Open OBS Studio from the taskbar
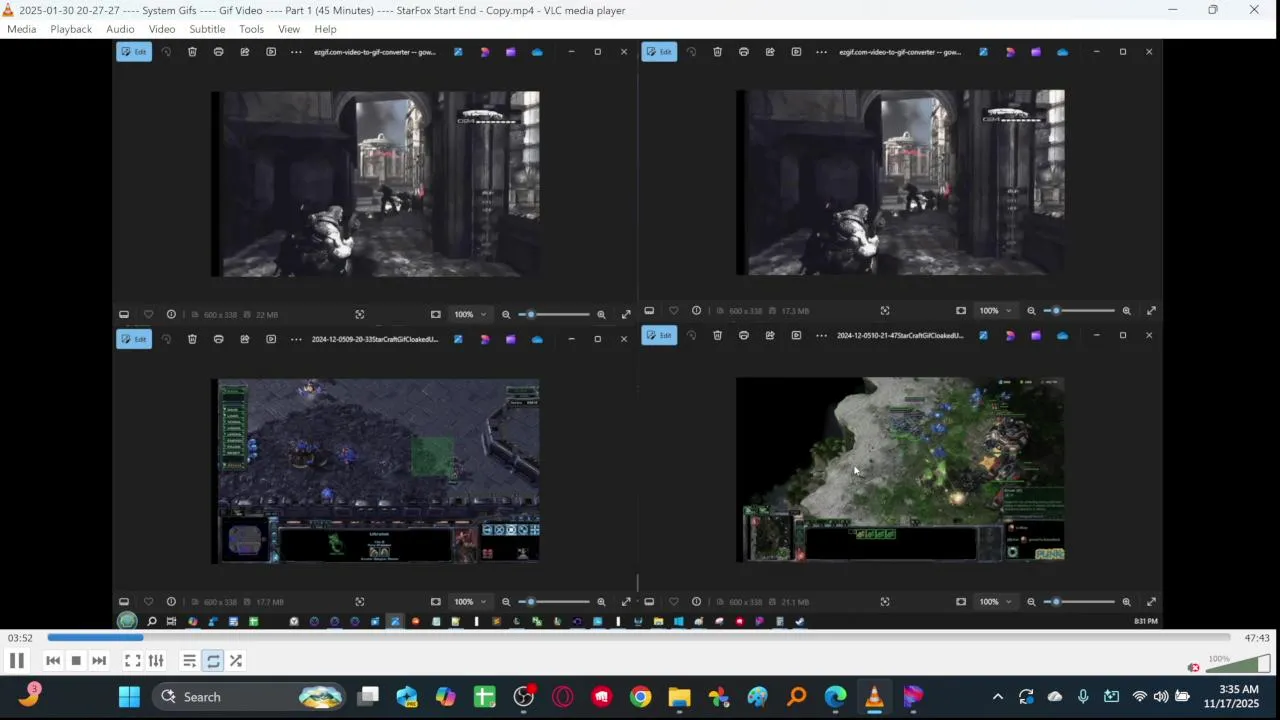This screenshot has height=720, width=1280. pyautogui.click(x=523, y=697)
